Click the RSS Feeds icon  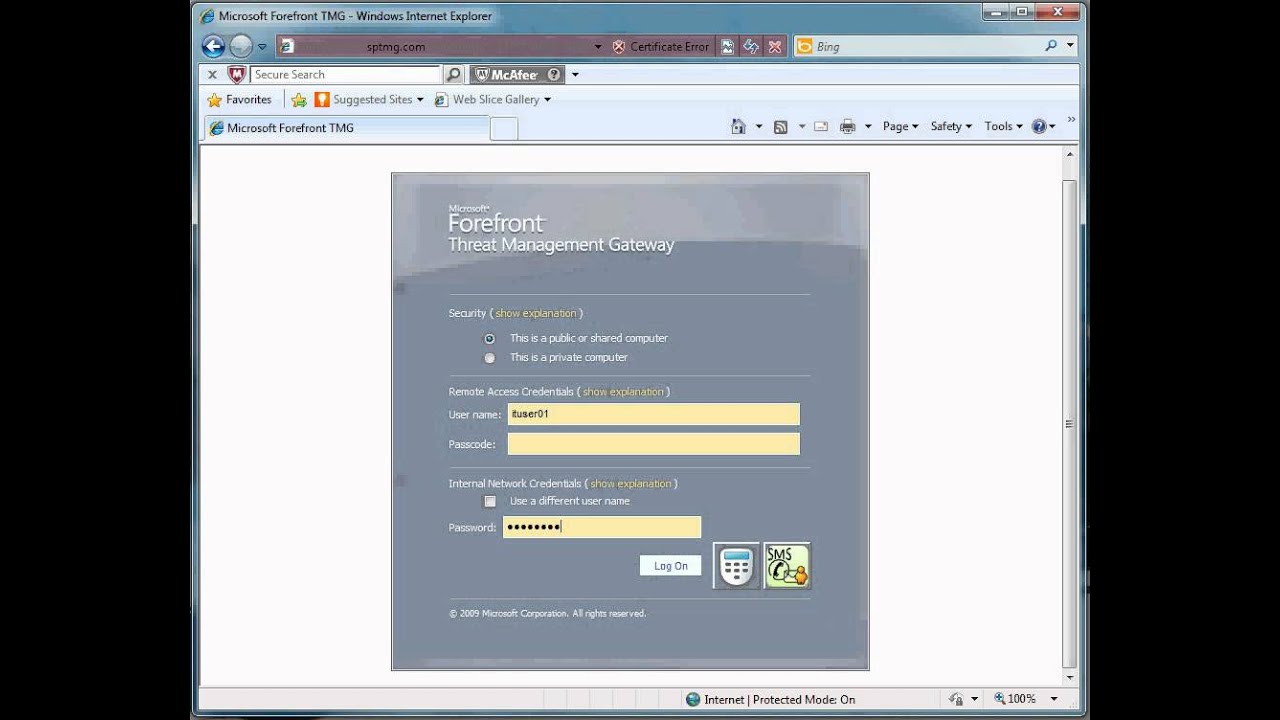click(x=781, y=126)
